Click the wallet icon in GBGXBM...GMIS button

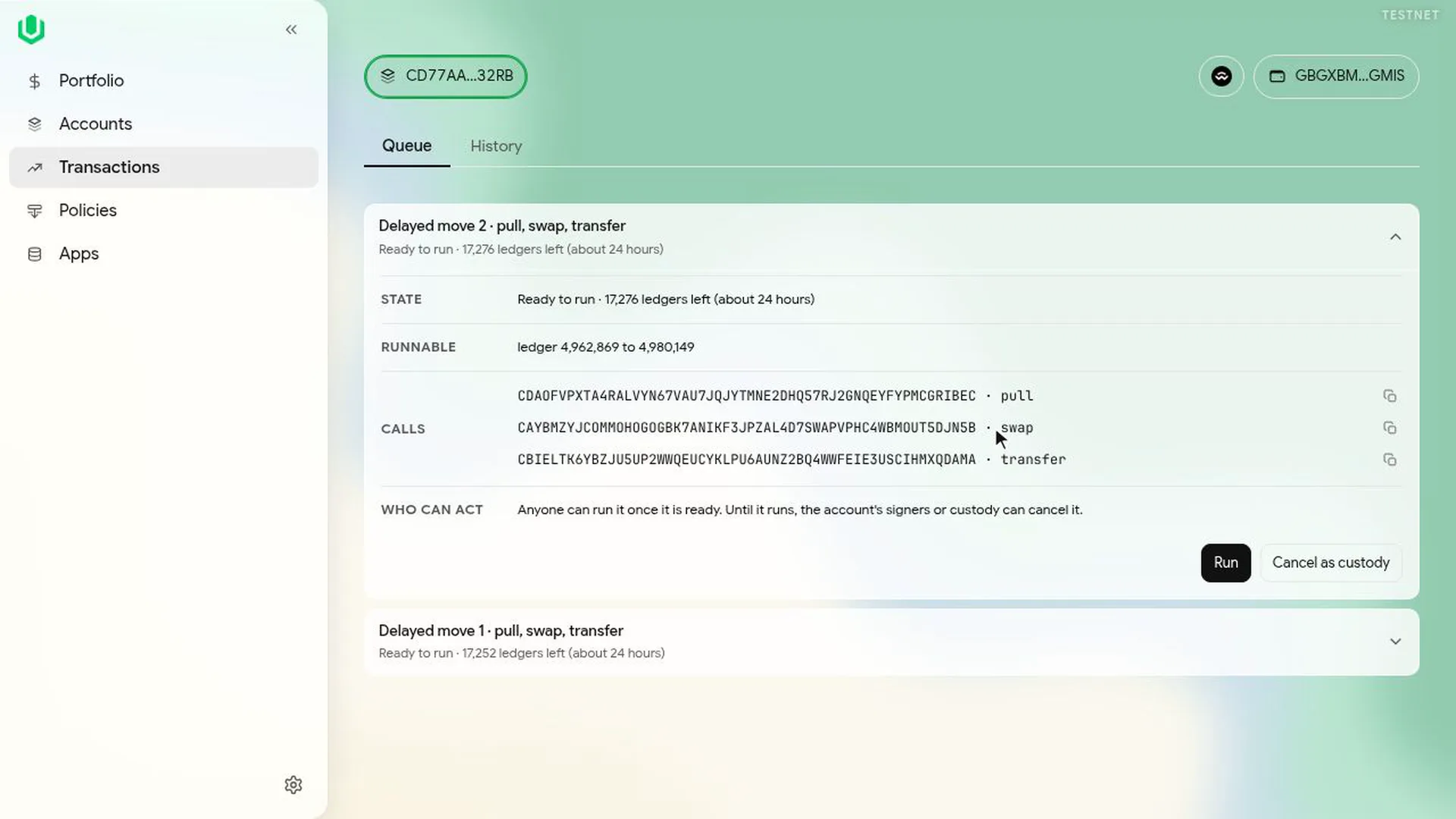click(1277, 76)
